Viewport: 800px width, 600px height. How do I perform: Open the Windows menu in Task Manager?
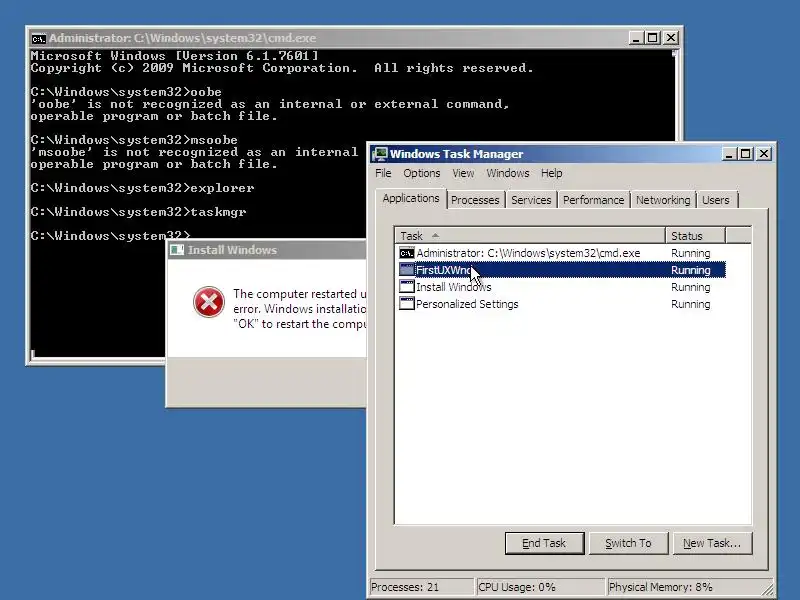coord(508,173)
